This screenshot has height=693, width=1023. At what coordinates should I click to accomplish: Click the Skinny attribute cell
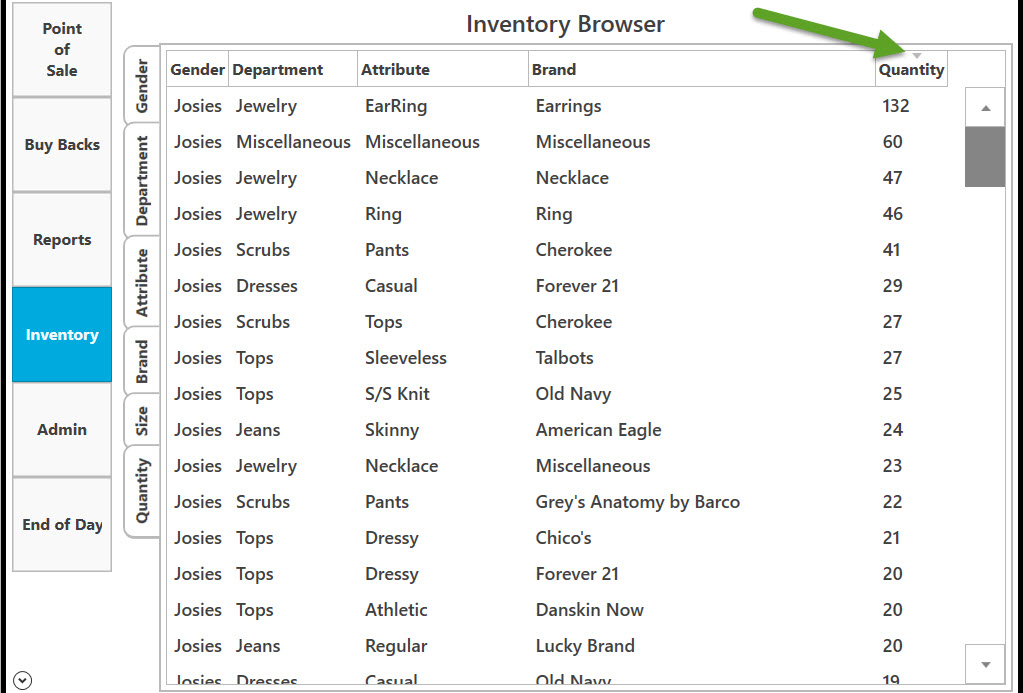click(392, 430)
